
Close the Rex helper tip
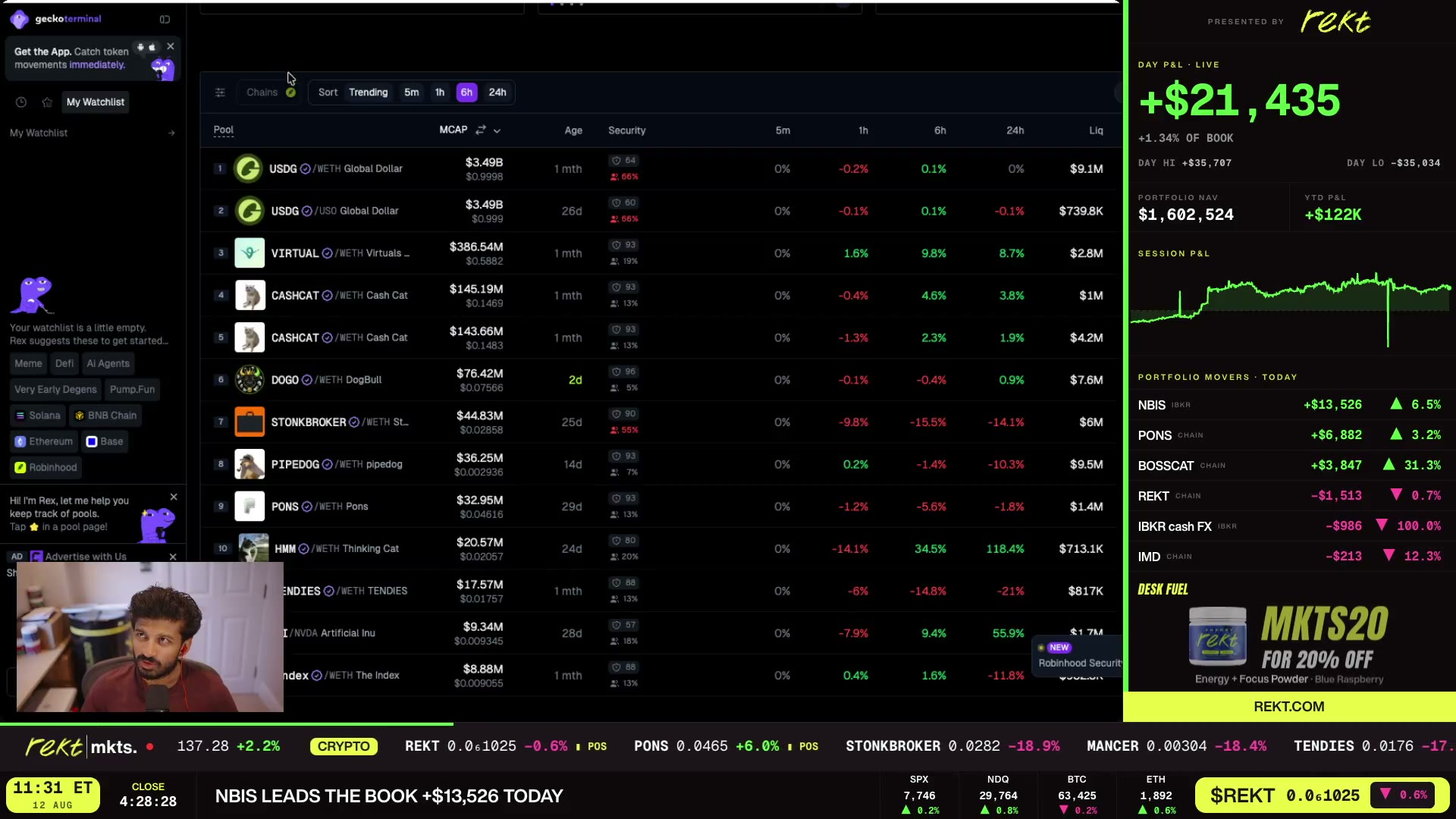pos(174,497)
